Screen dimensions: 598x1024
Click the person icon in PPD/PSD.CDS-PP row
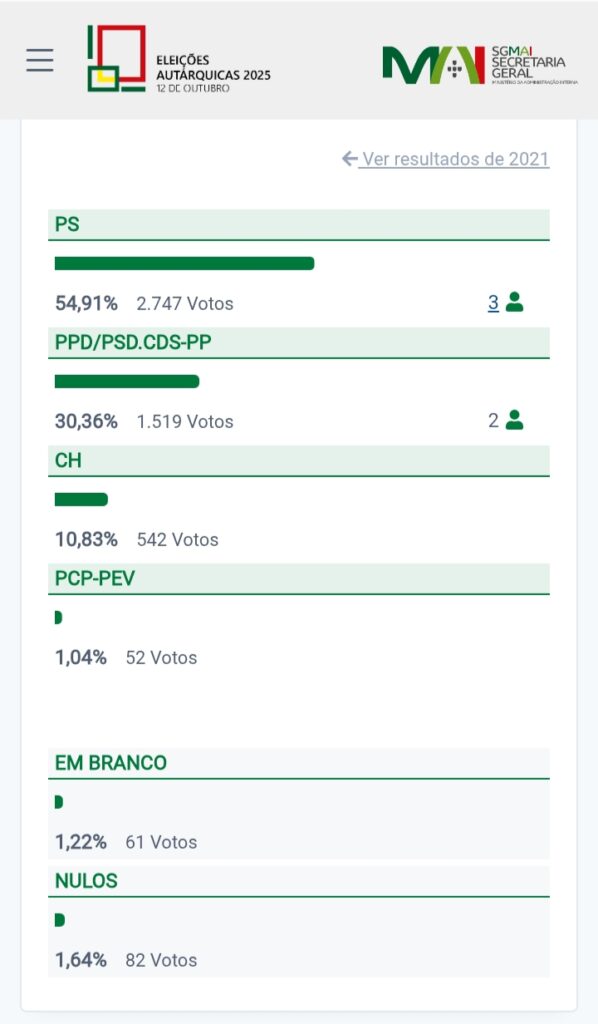(x=514, y=420)
